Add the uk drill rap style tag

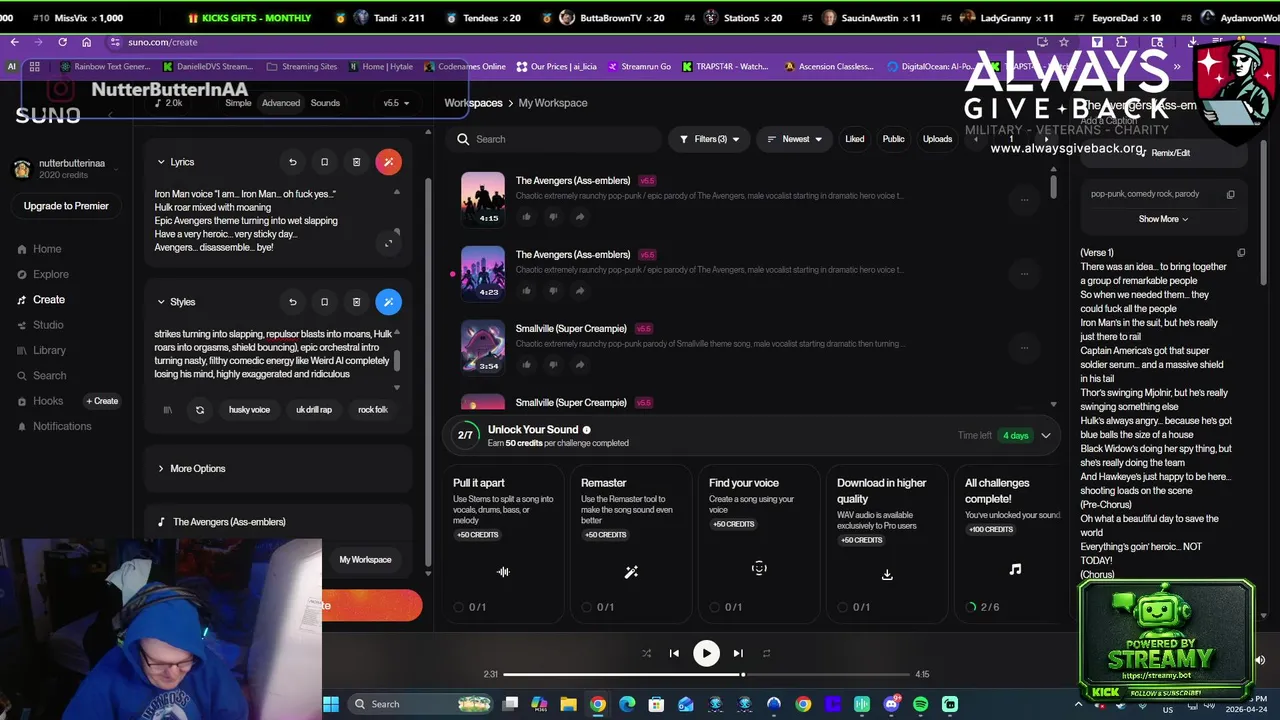(314, 410)
